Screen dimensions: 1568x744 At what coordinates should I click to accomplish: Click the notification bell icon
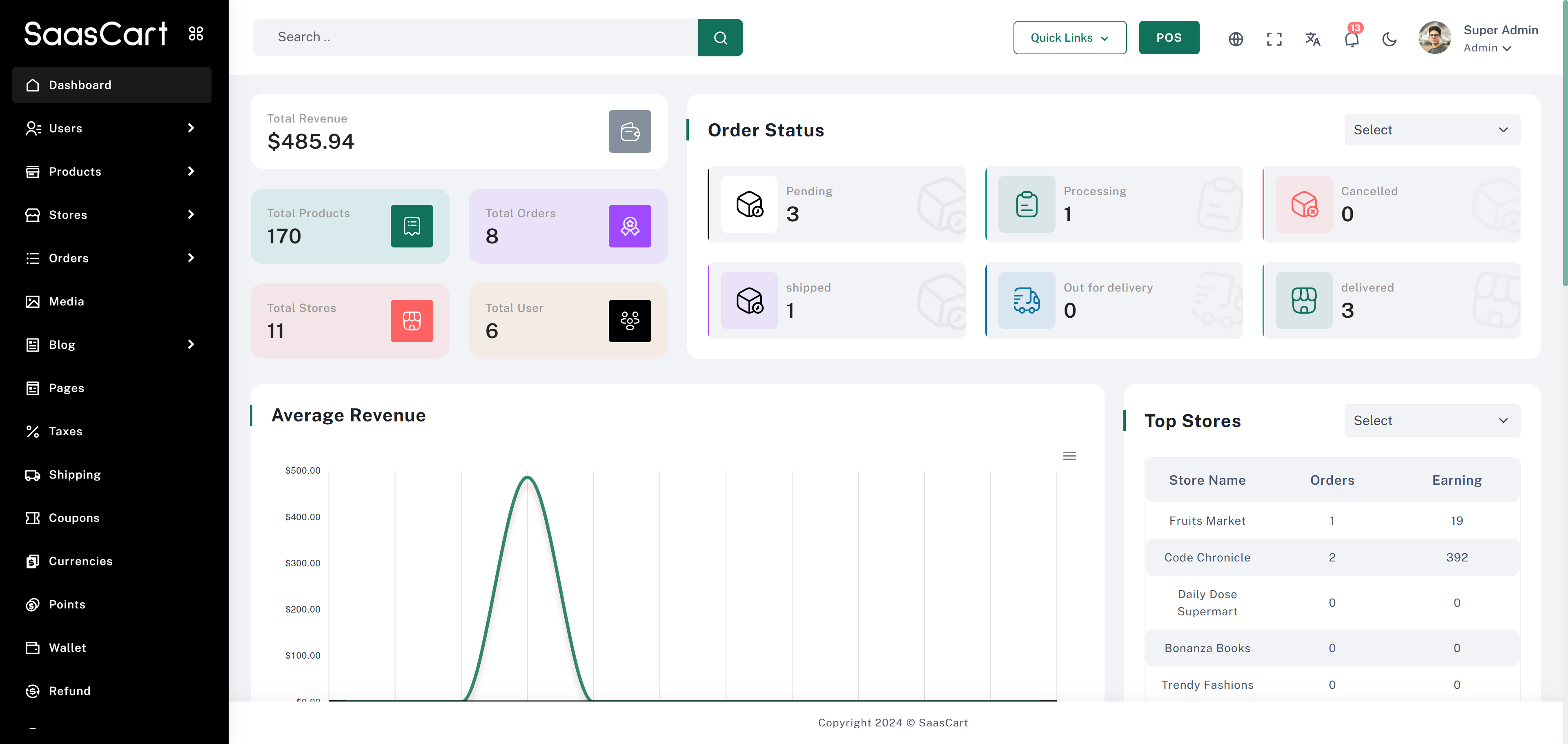(x=1351, y=39)
